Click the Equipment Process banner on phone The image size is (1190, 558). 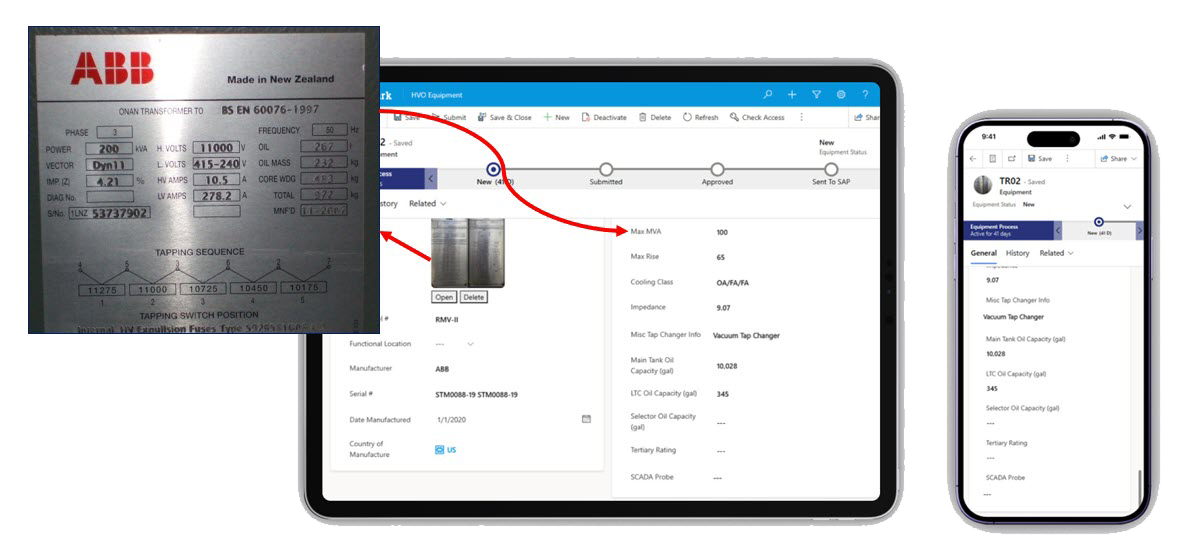point(1009,230)
